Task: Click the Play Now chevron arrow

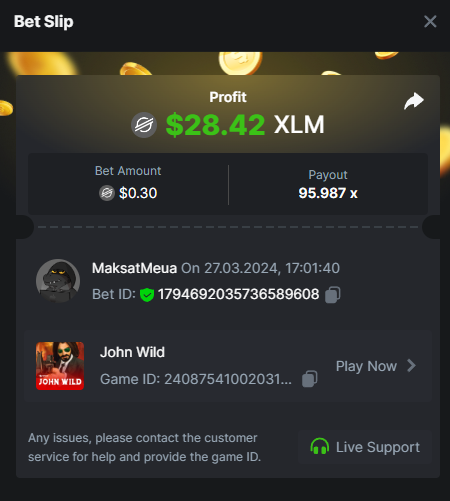Action: pyautogui.click(x=412, y=366)
